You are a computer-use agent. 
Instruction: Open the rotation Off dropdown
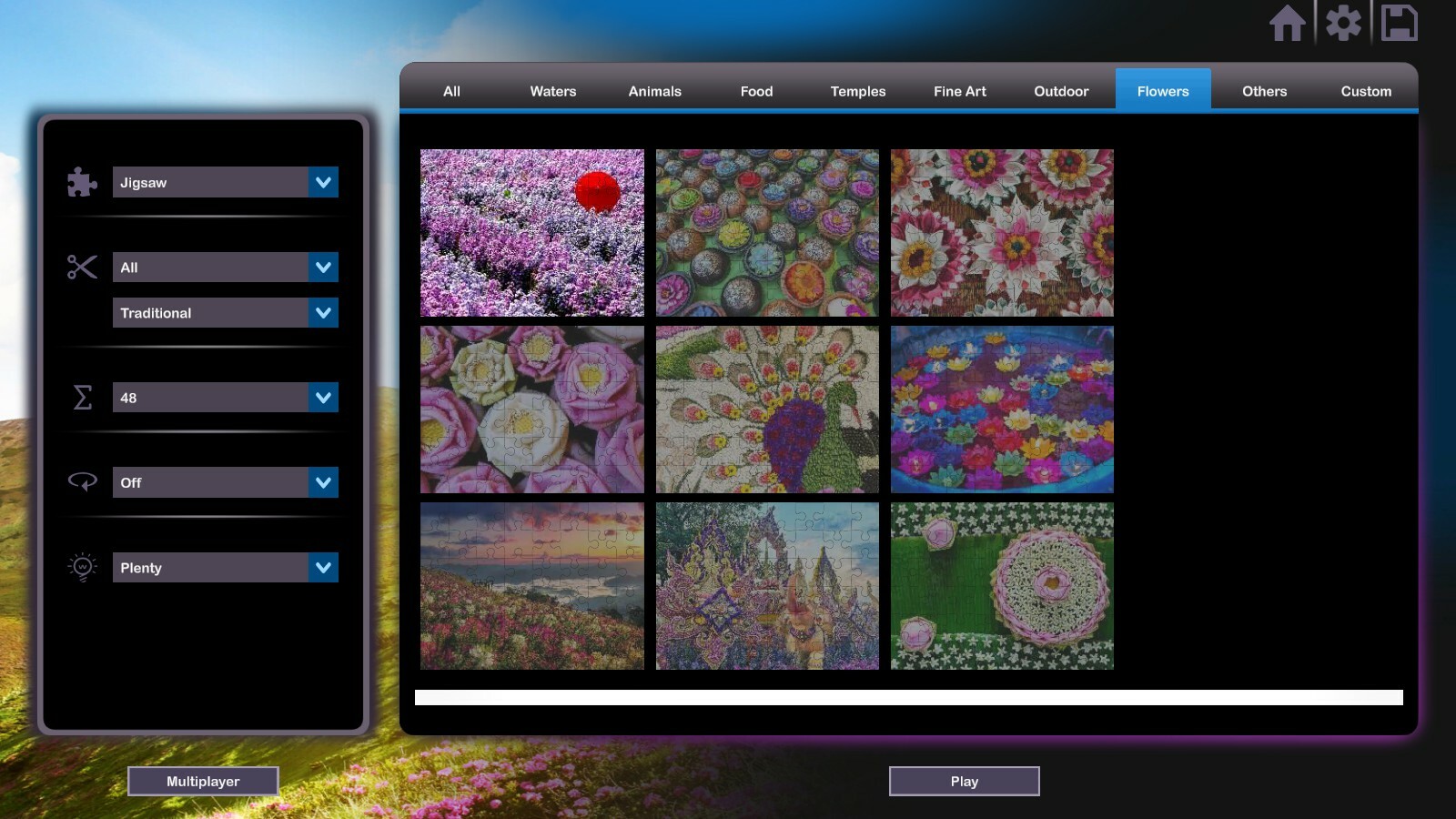pyautogui.click(x=225, y=482)
